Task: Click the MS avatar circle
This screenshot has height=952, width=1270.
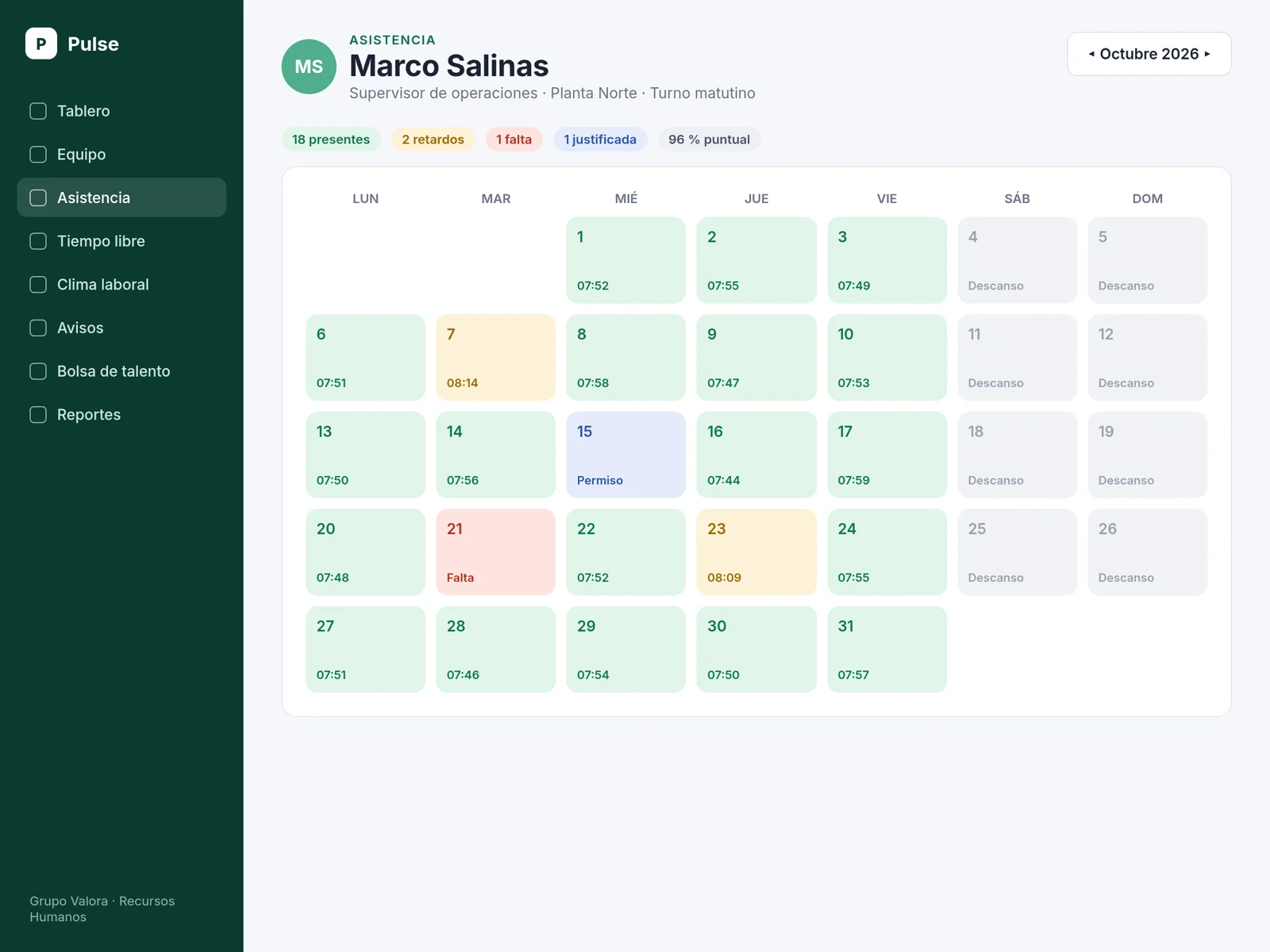Action: click(309, 67)
